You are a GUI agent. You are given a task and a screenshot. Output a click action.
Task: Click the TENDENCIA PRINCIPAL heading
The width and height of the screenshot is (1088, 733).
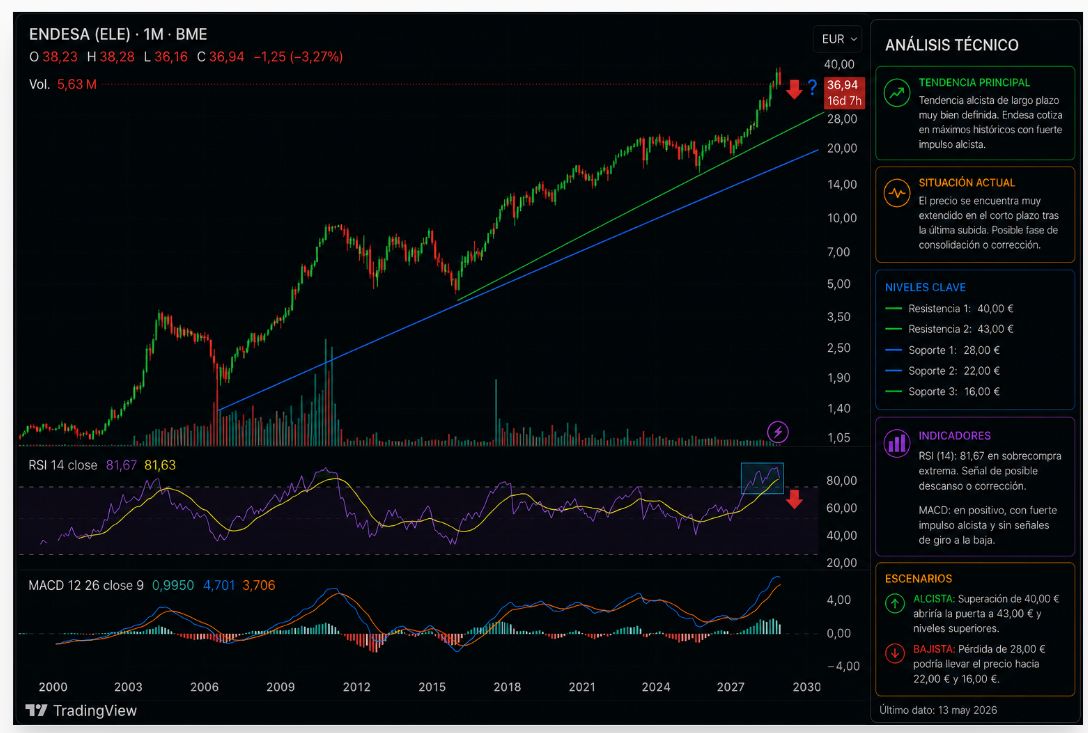click(x=974, y=82)
